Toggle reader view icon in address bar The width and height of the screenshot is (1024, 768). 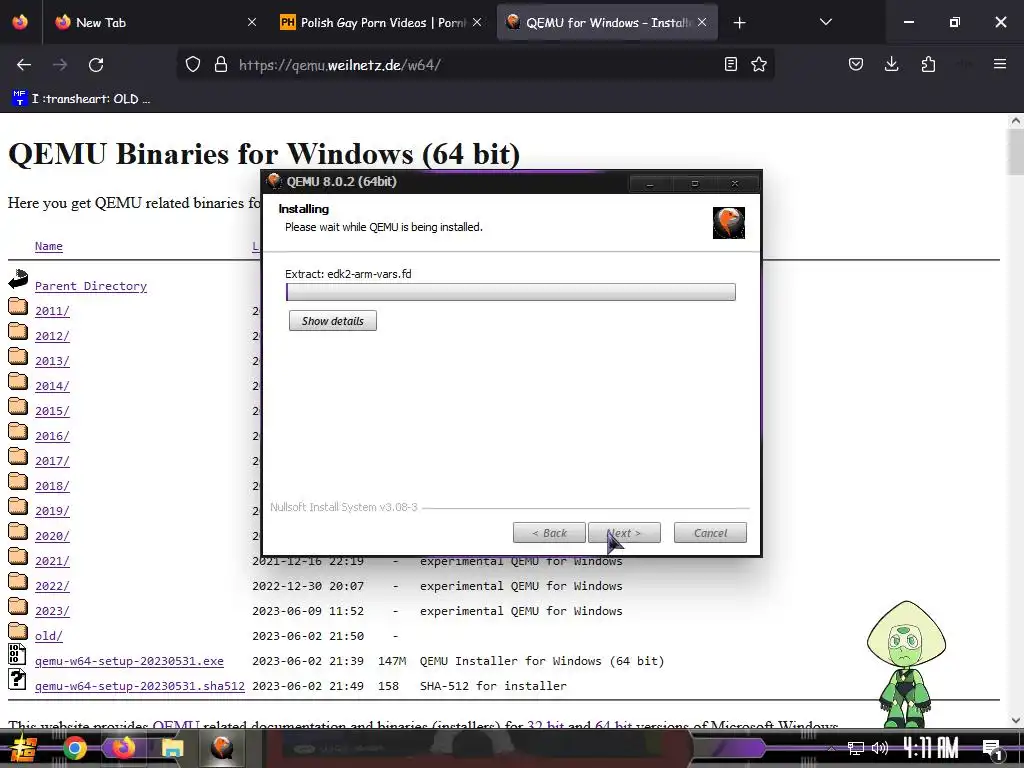731,64
